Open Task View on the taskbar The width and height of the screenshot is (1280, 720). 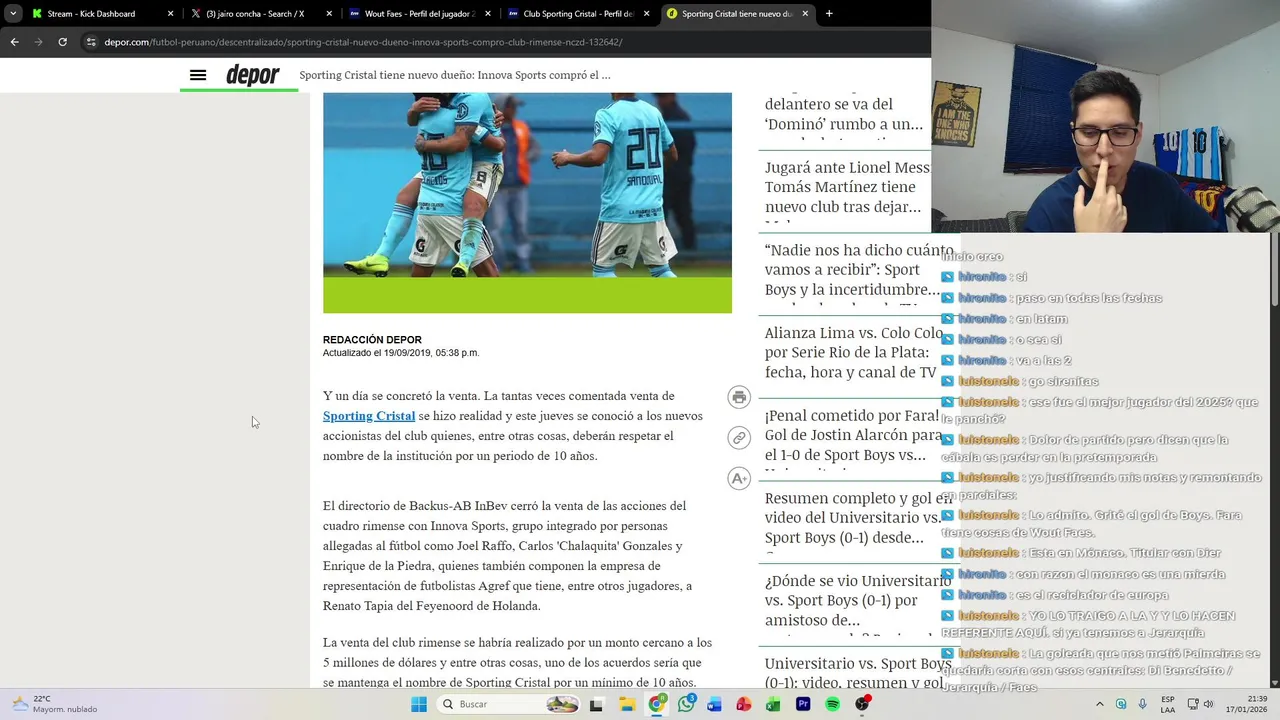[597, 704]
